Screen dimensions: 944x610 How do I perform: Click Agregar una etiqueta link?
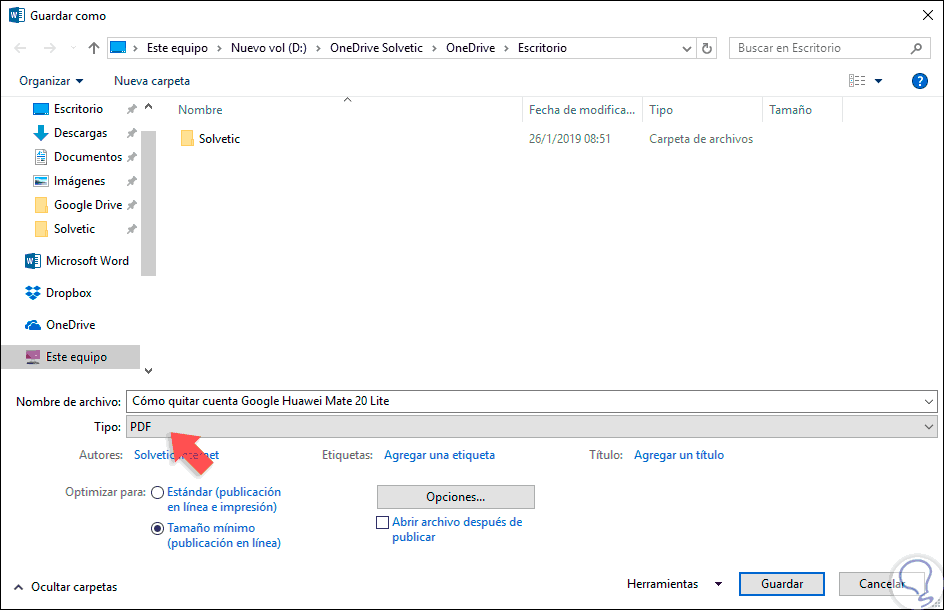(439, 455)
